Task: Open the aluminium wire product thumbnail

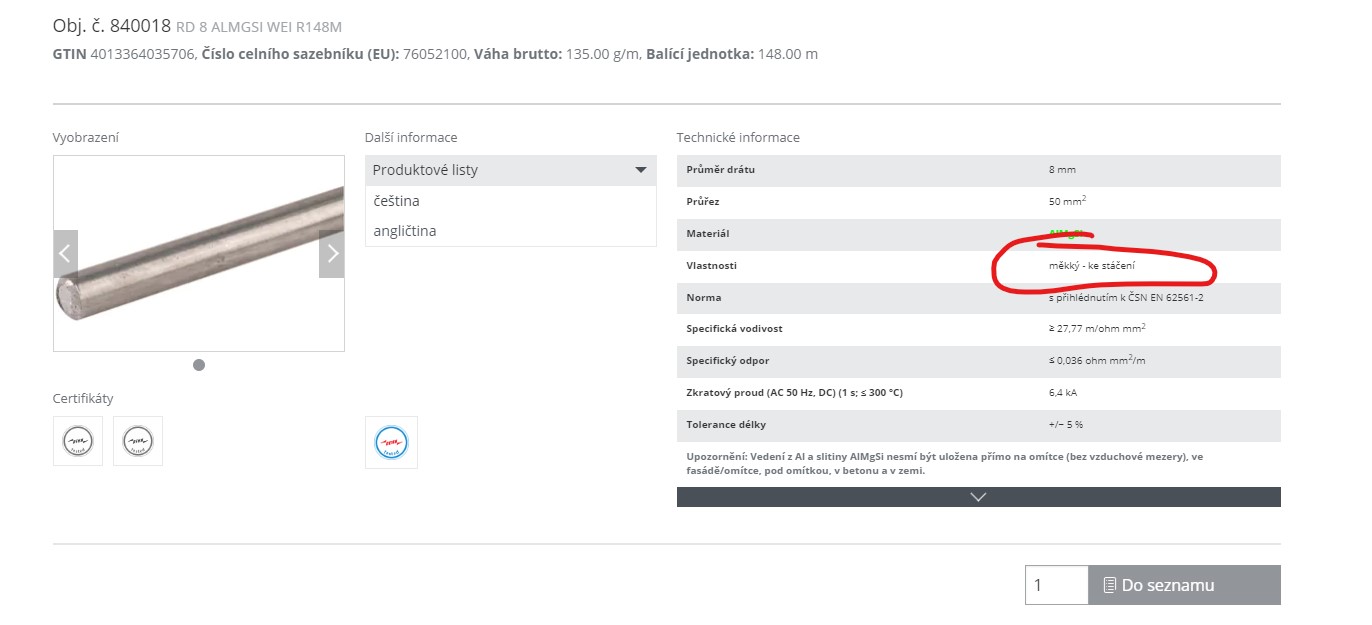Action: point(198,253)
